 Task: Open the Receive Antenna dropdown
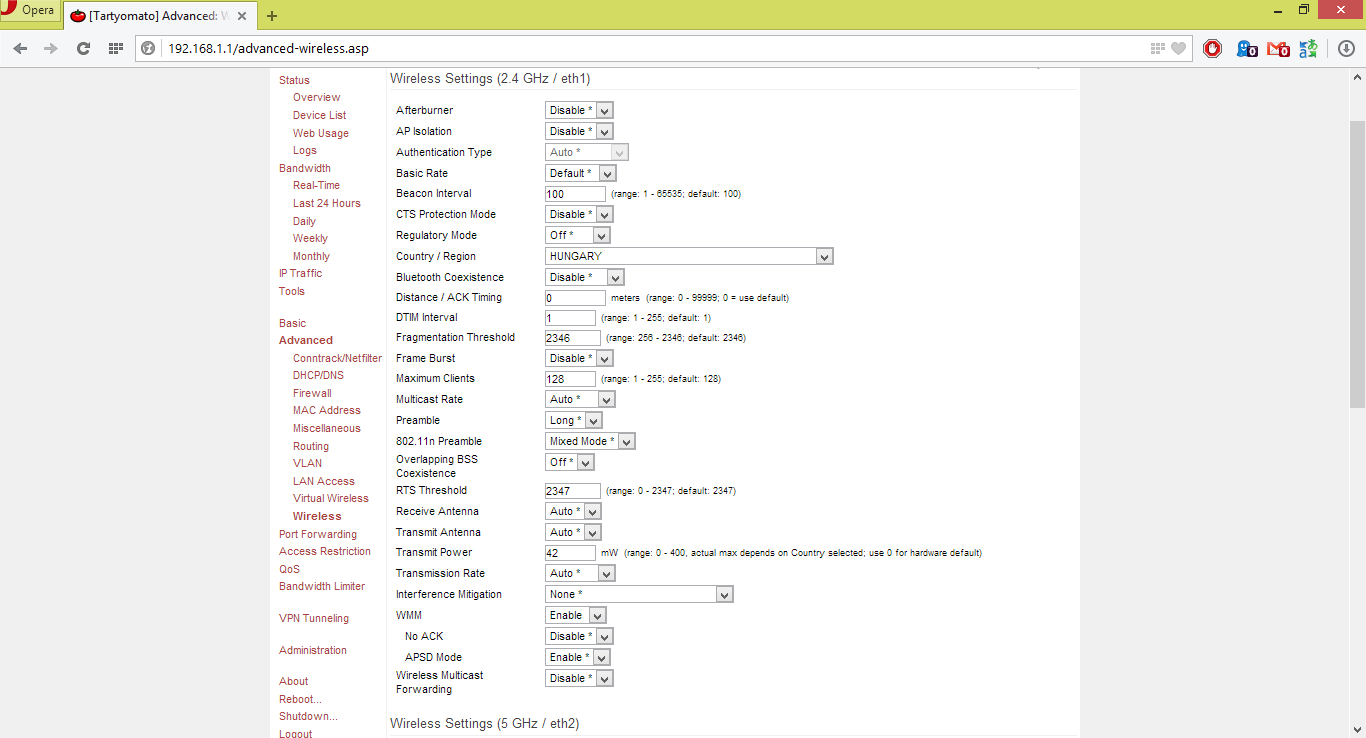click(x=574, y=511)
